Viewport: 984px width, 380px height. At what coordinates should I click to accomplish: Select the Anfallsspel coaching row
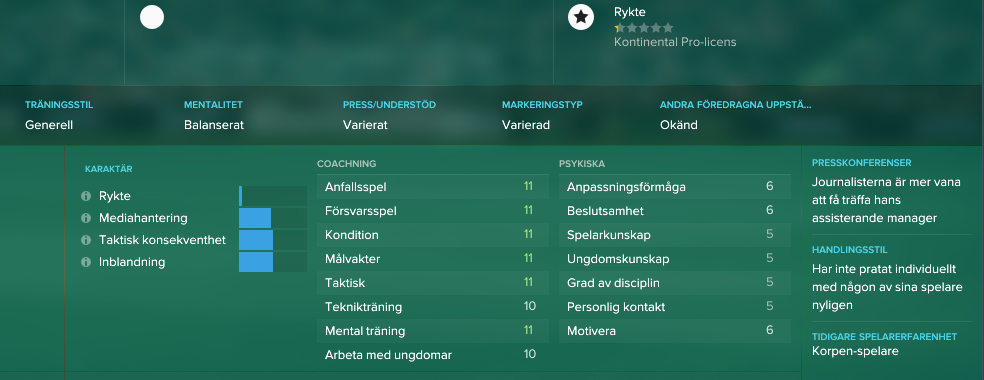click(432, 187)
